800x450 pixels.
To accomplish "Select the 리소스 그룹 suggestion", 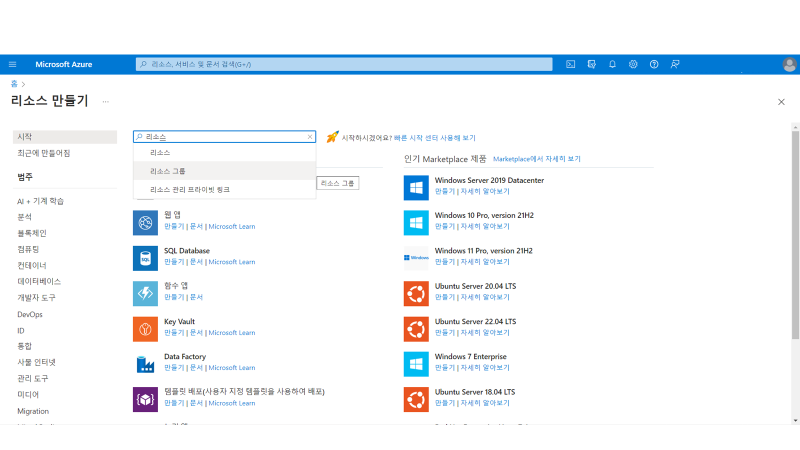I will [x=224, y=171].
